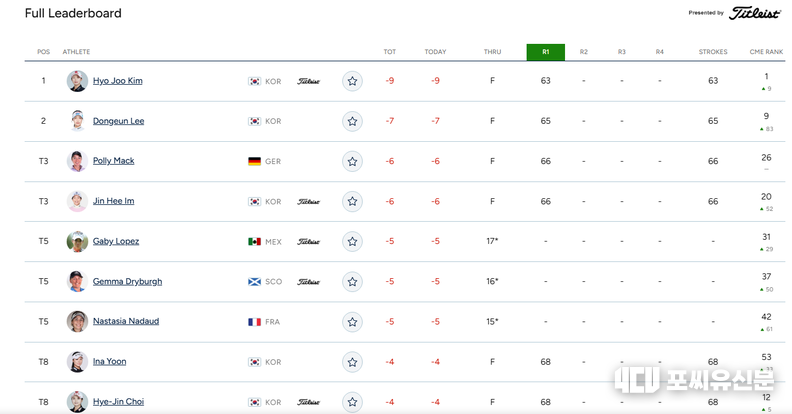Switch to the R2 round tab
This screenshot has width=792, height=414.
[x=584, y=52]
